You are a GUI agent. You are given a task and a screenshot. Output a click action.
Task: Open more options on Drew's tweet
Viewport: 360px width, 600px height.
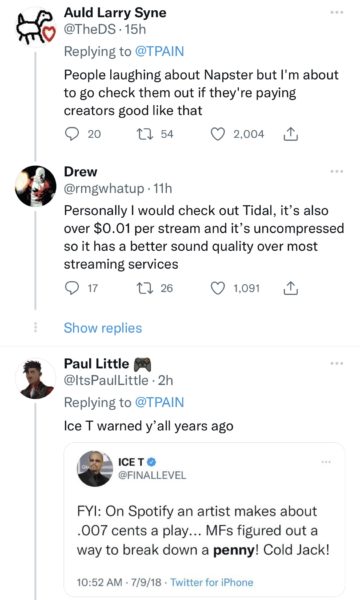(x=337, y=171)
